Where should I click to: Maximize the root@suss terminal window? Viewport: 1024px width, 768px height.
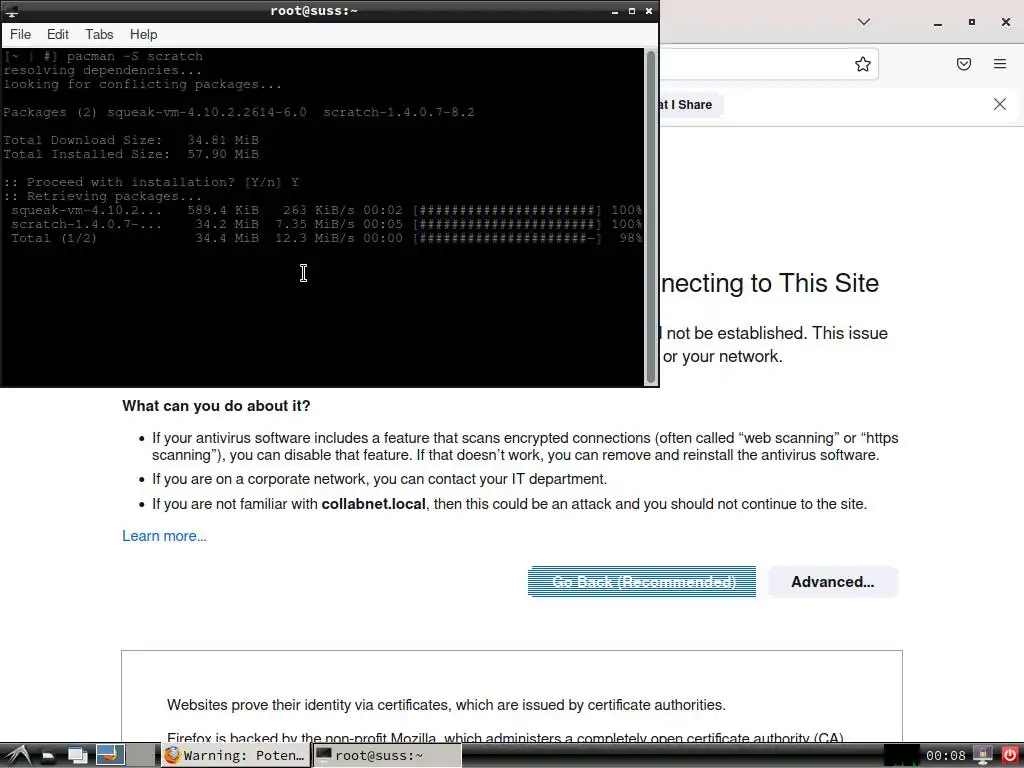pyautogui.click(x=632, y=11)
